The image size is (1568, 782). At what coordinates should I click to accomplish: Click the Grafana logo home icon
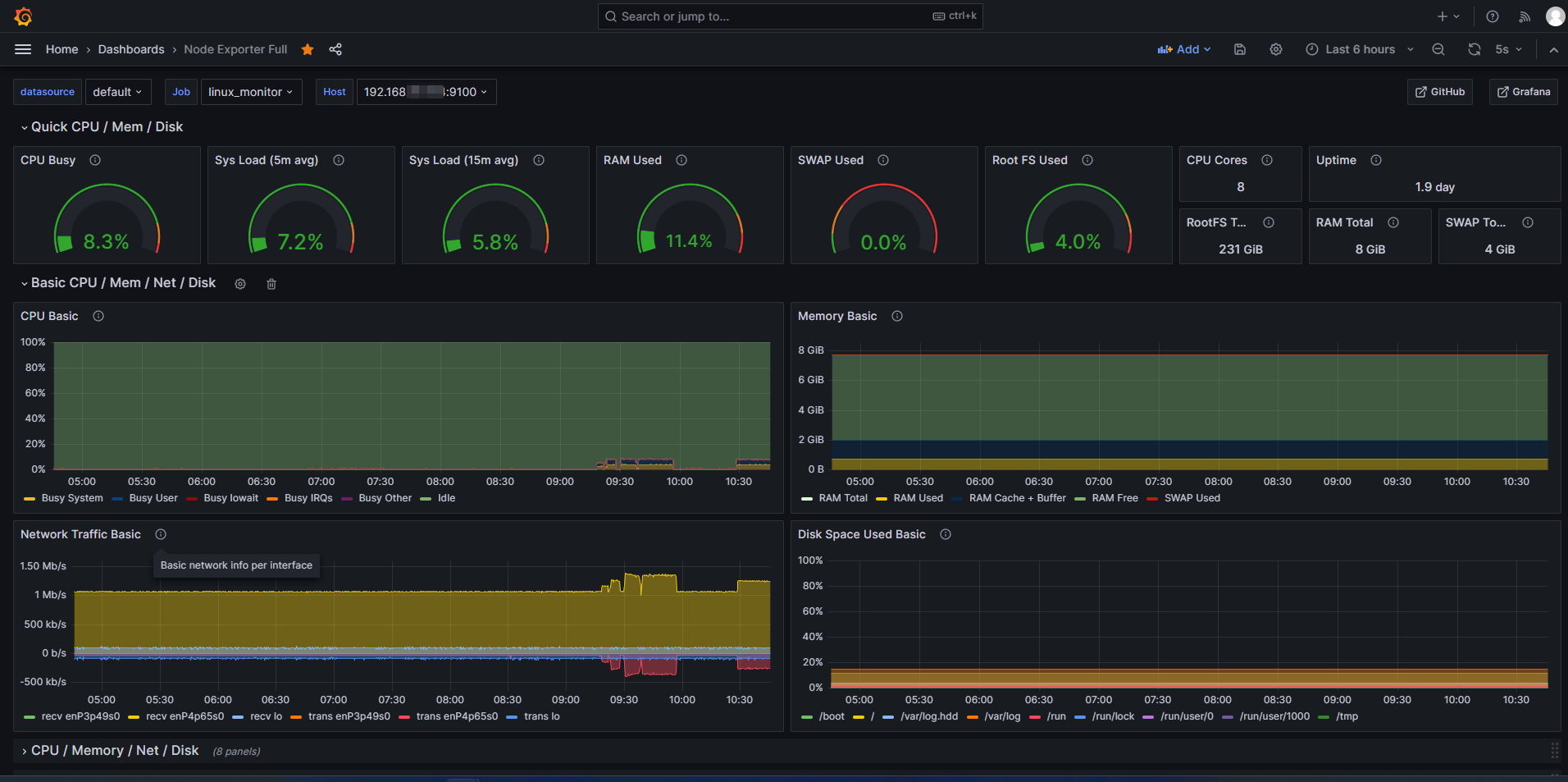click(24, 16)
